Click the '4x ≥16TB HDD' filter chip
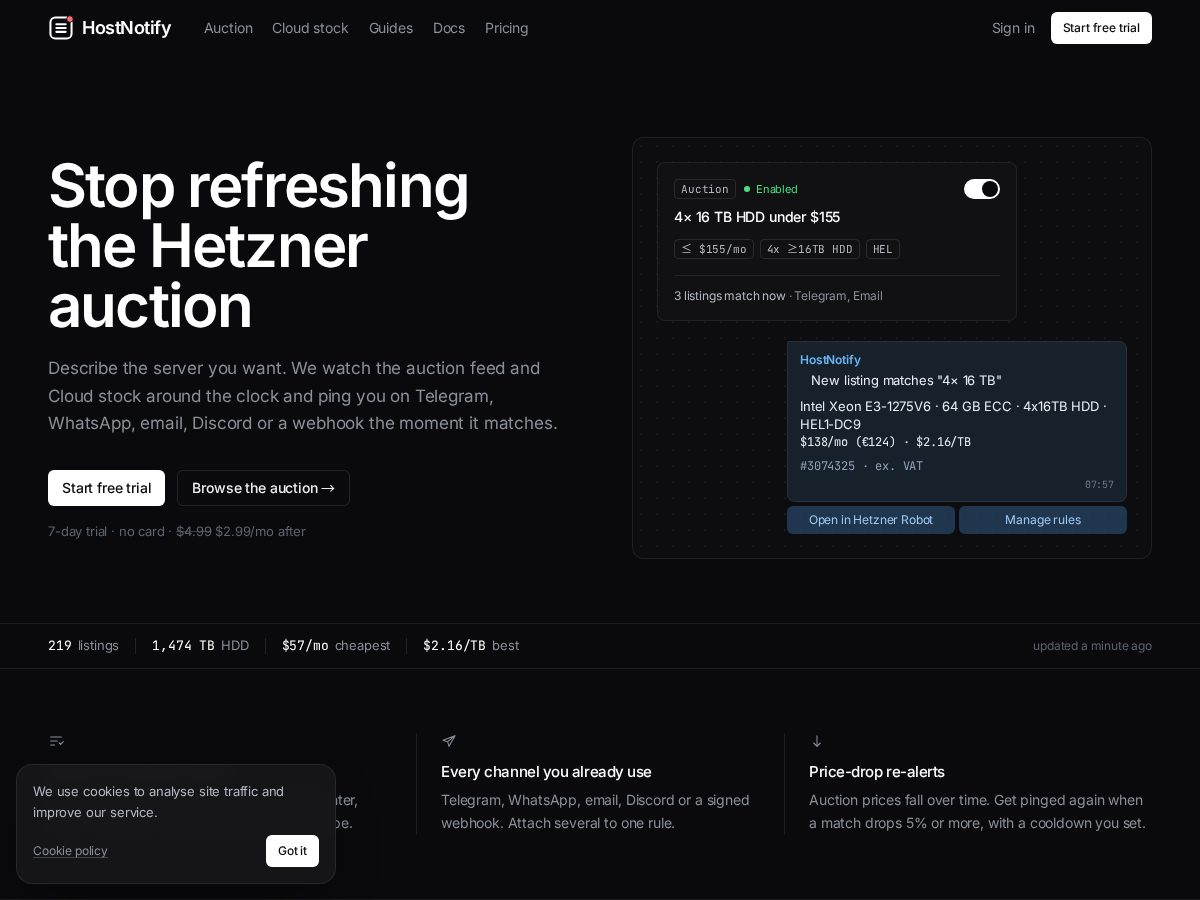Viewport: 1200px width, 900px height. 810,249
